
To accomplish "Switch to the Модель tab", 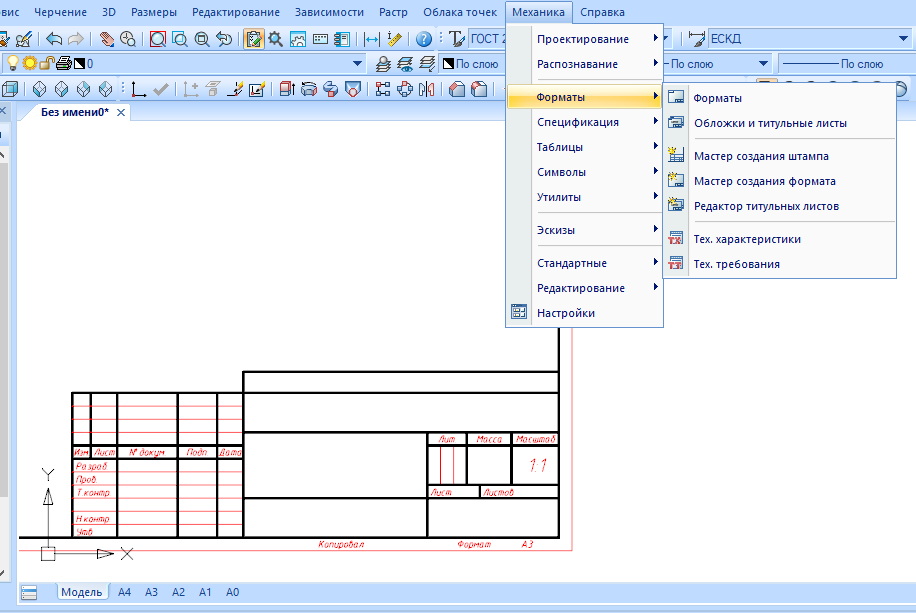I will (x=81, y=592).
